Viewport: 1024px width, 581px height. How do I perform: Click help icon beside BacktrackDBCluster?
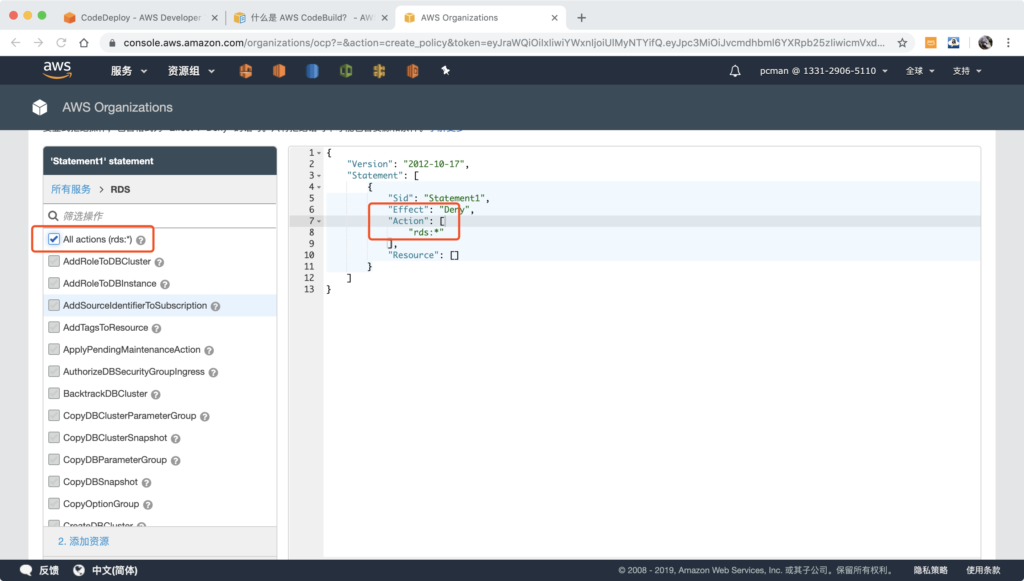point(155,394)
